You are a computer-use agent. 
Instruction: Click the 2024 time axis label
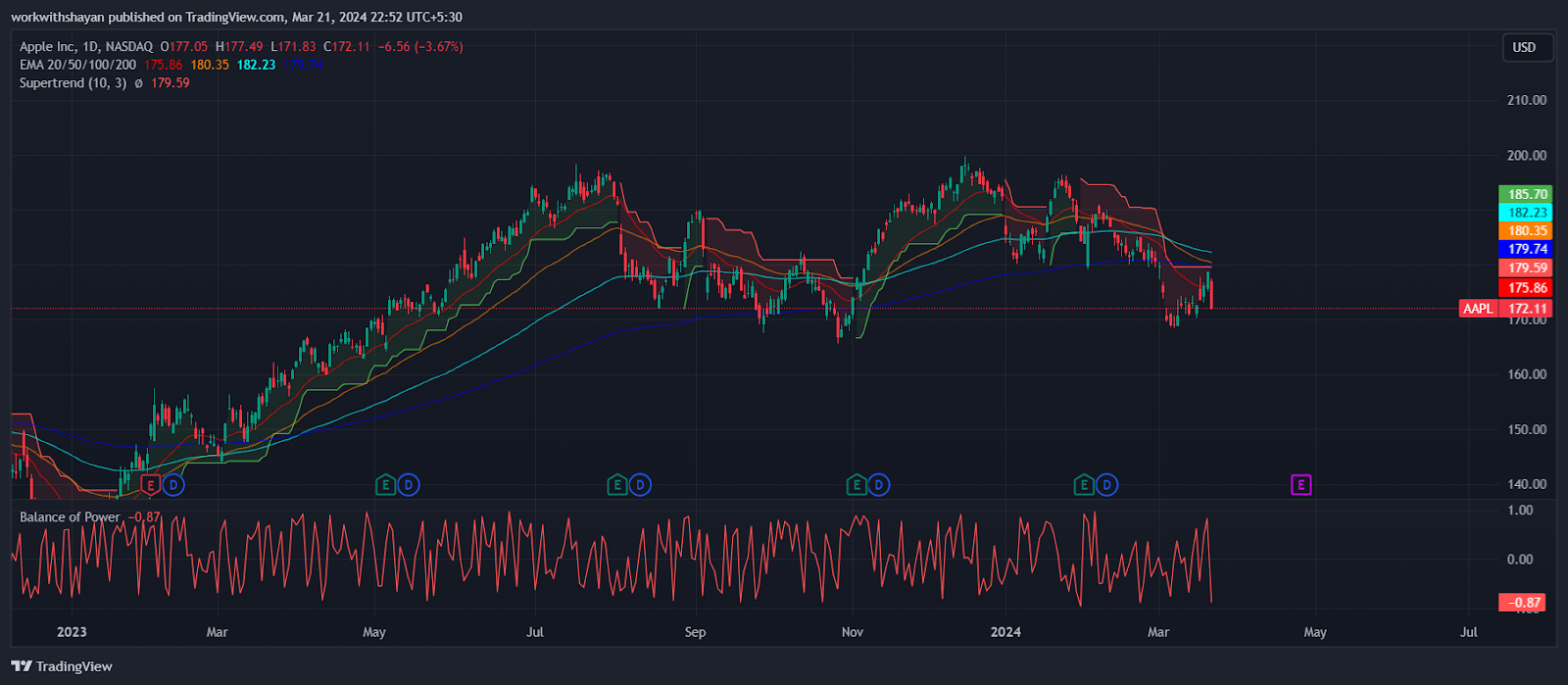click(1005, 632)
